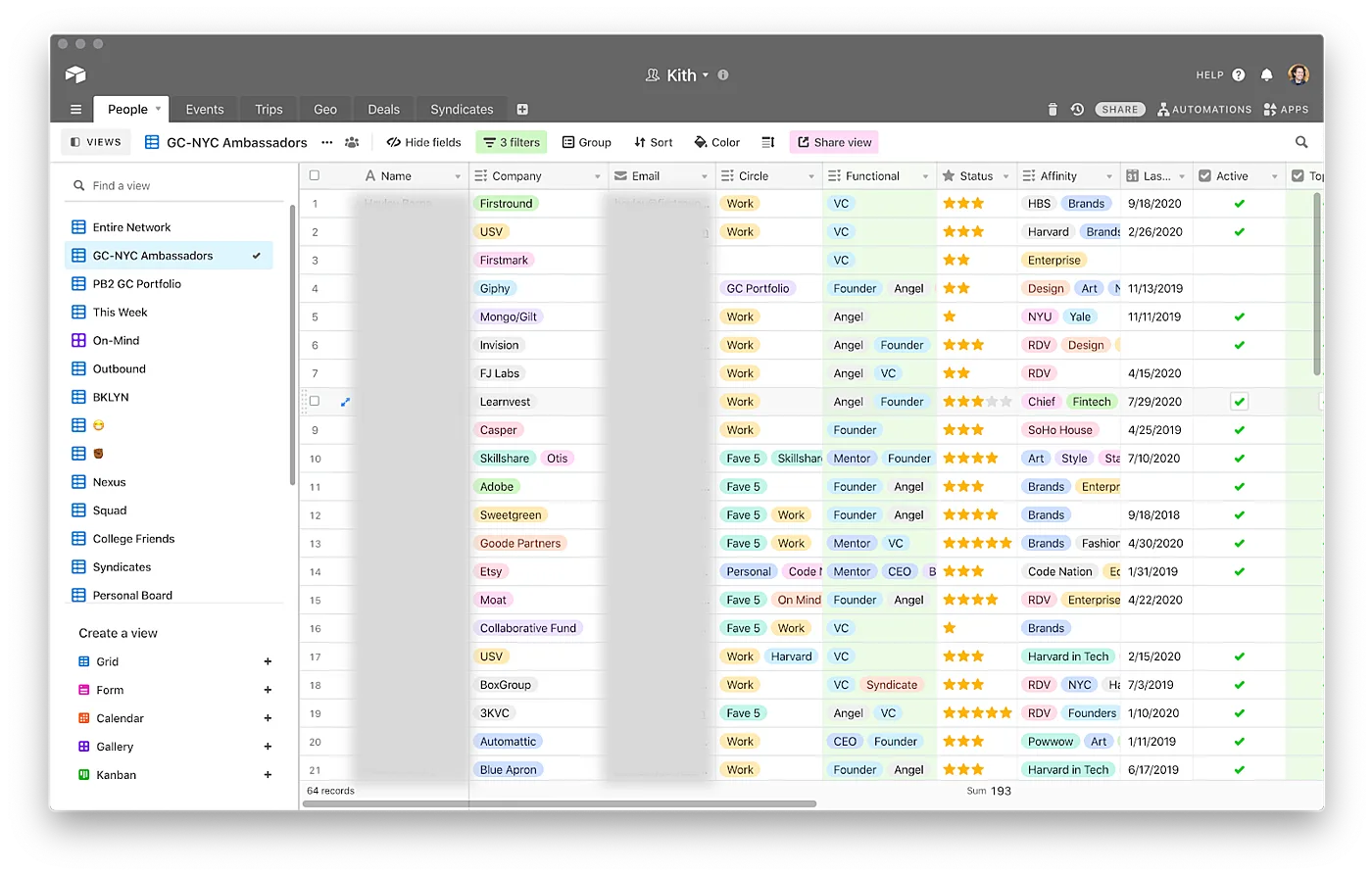1372x875 pixels.
Task: Open the Color records option
Action: [717, 142]
